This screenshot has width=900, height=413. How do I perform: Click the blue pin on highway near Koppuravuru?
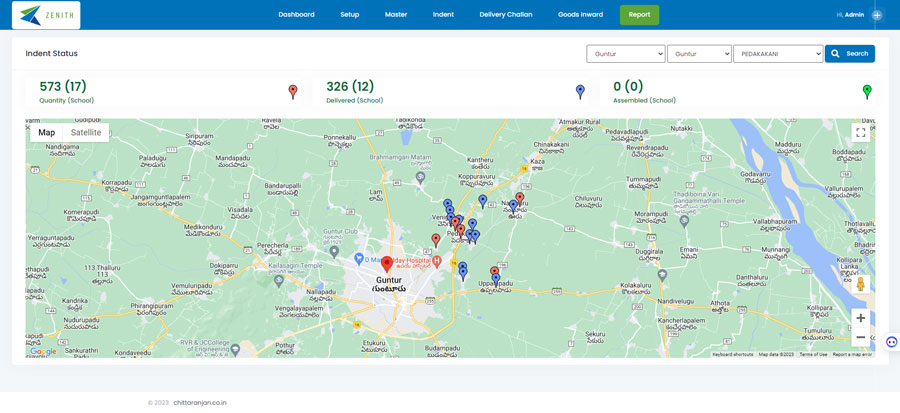coord(483,201)
